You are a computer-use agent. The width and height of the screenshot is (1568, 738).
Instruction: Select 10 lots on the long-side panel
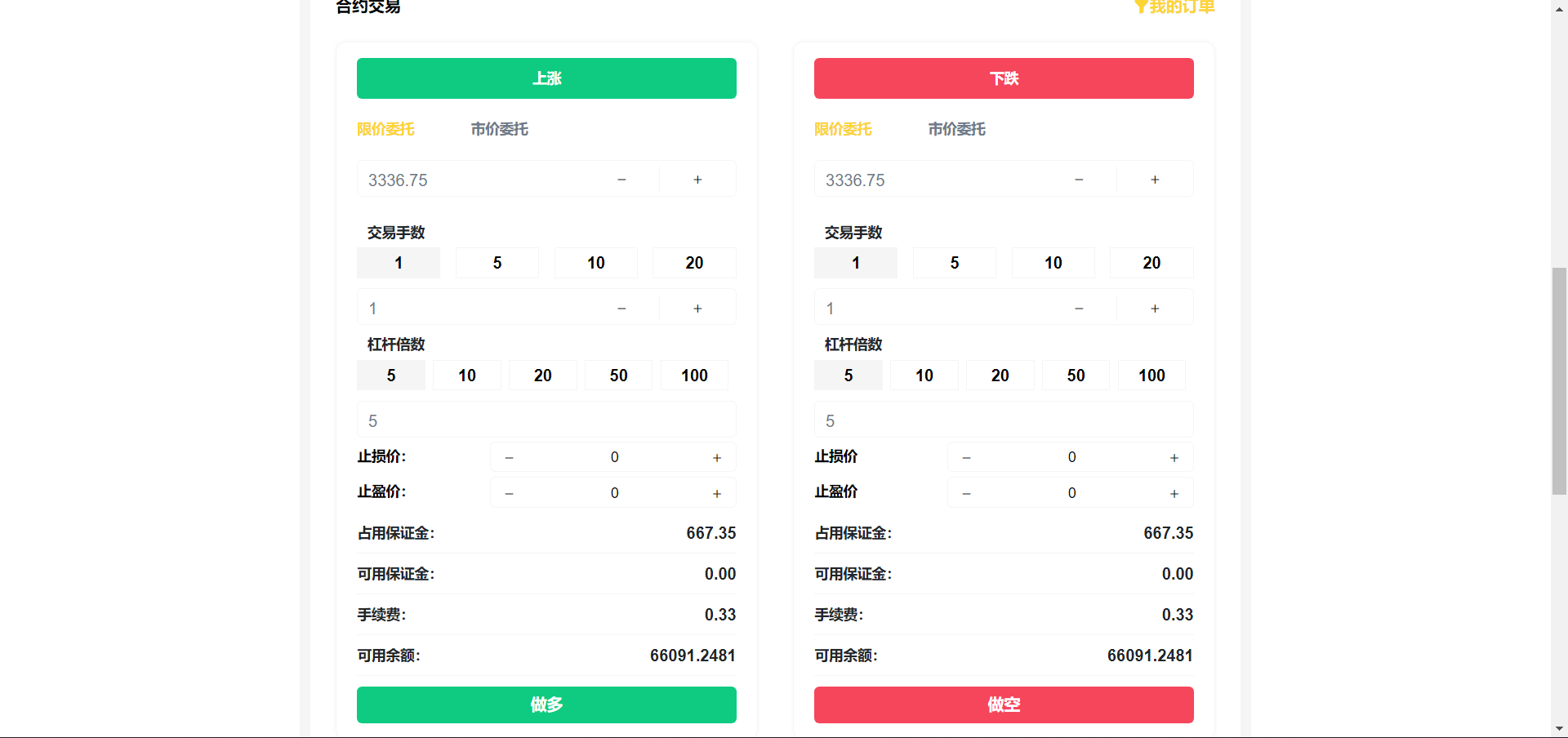pos(595,263)
